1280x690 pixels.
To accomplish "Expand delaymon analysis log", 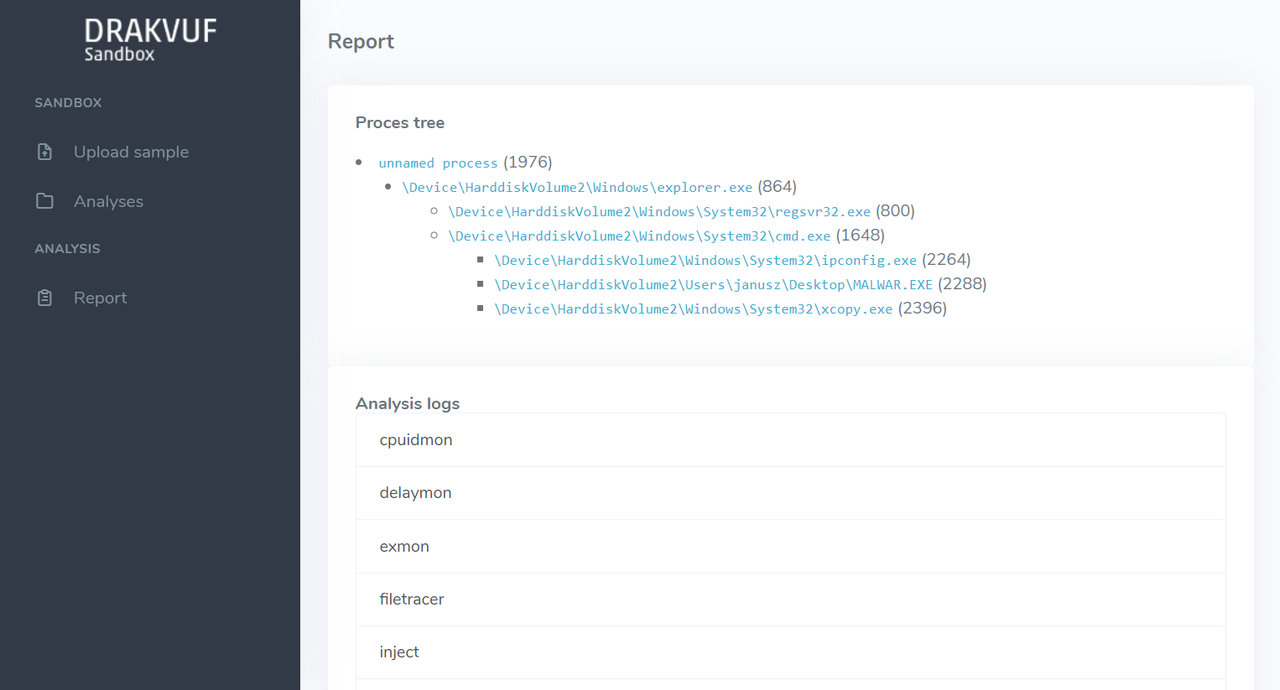I will click(790, 493).
